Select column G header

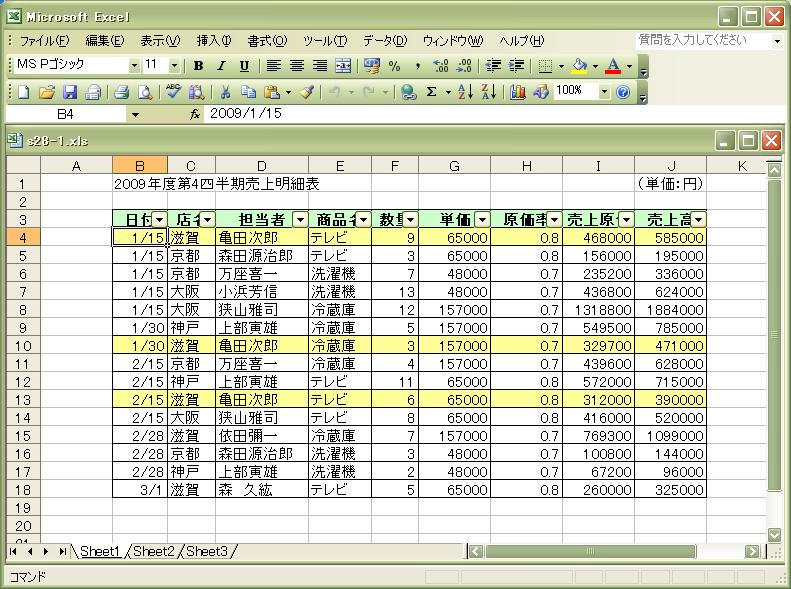coord(454,165)
